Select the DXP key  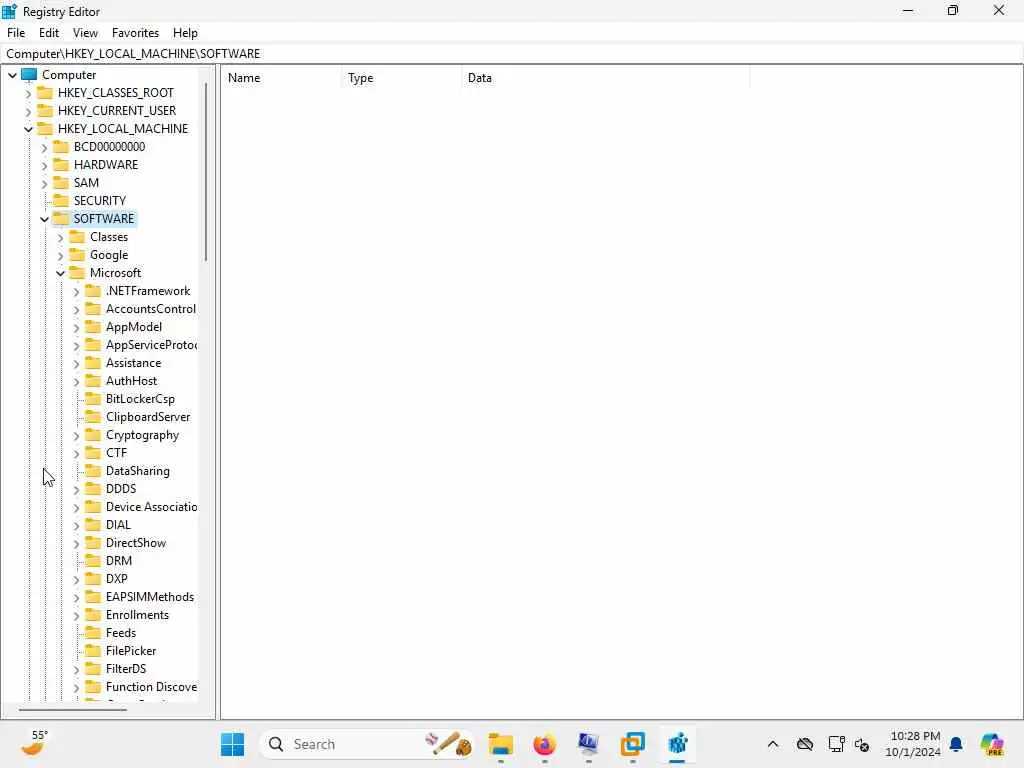coord(116,579)
